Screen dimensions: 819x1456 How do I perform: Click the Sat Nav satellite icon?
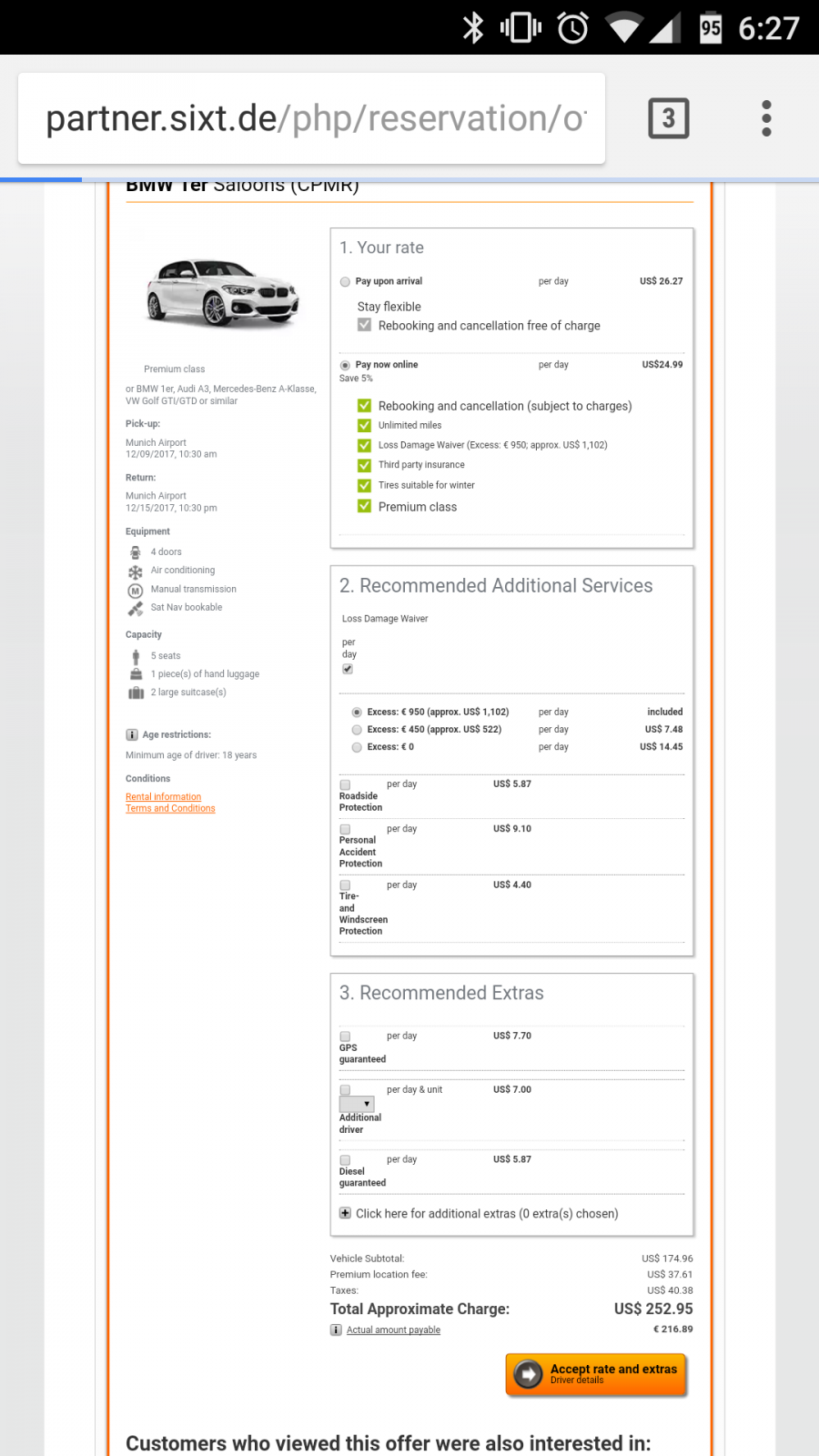(136, 609)
